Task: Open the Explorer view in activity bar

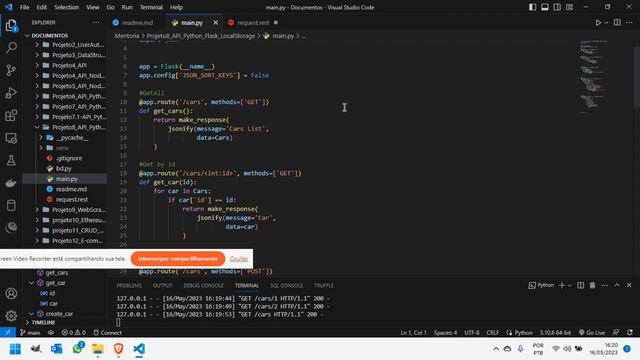Action: (11, 26)
